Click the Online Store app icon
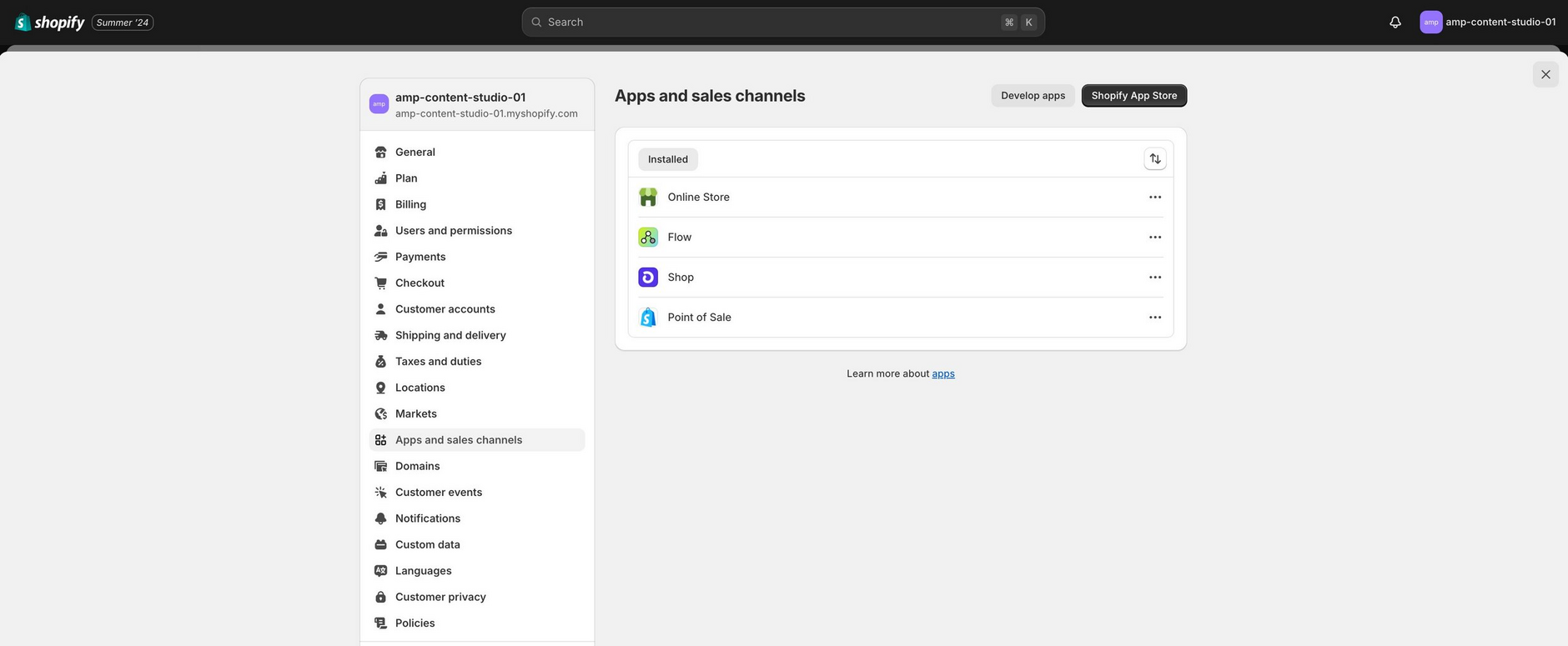 [648, 198]
